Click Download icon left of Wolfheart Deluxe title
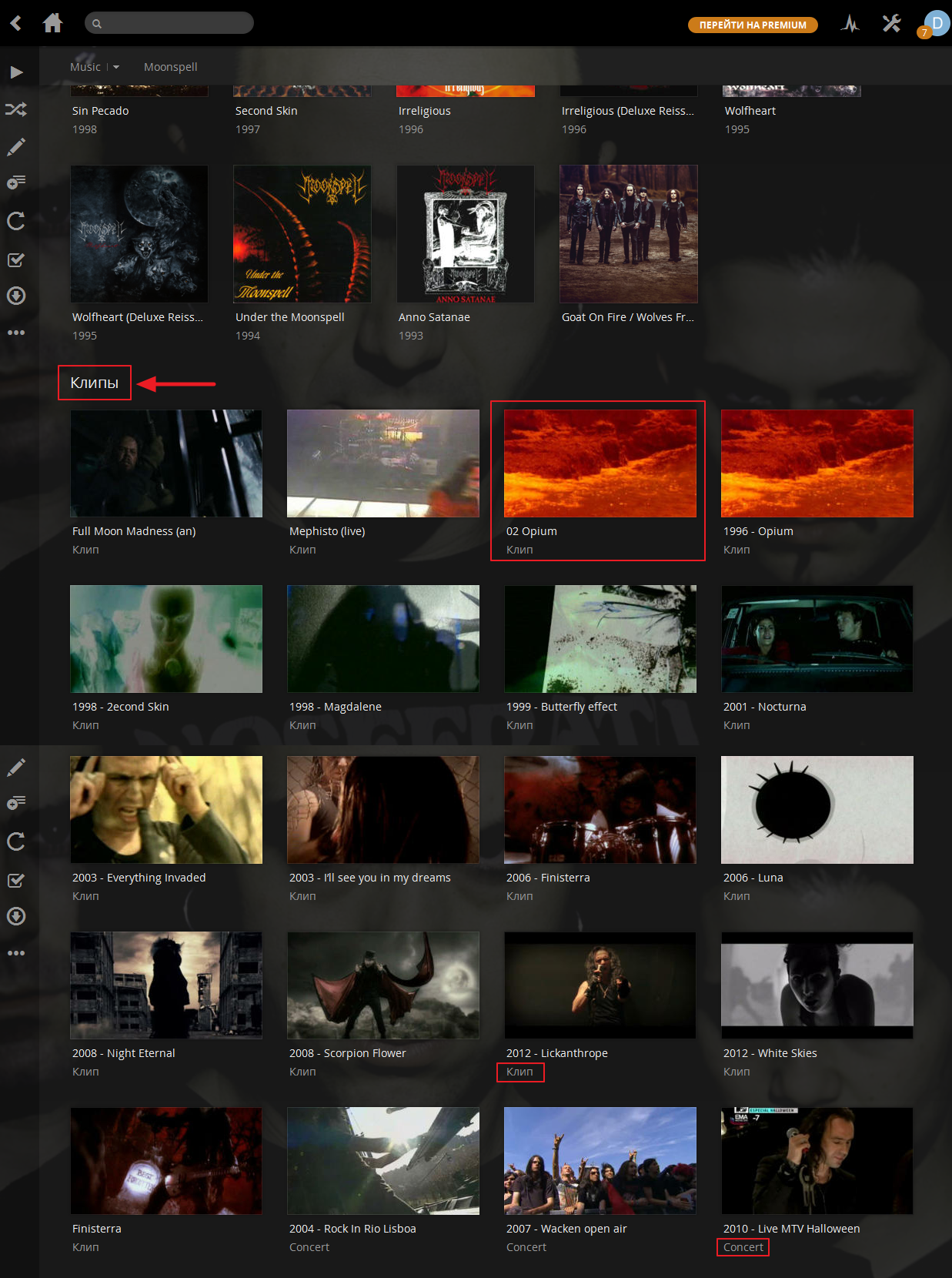The height and width of the screenshot is (1278, 952). (16, 296)
